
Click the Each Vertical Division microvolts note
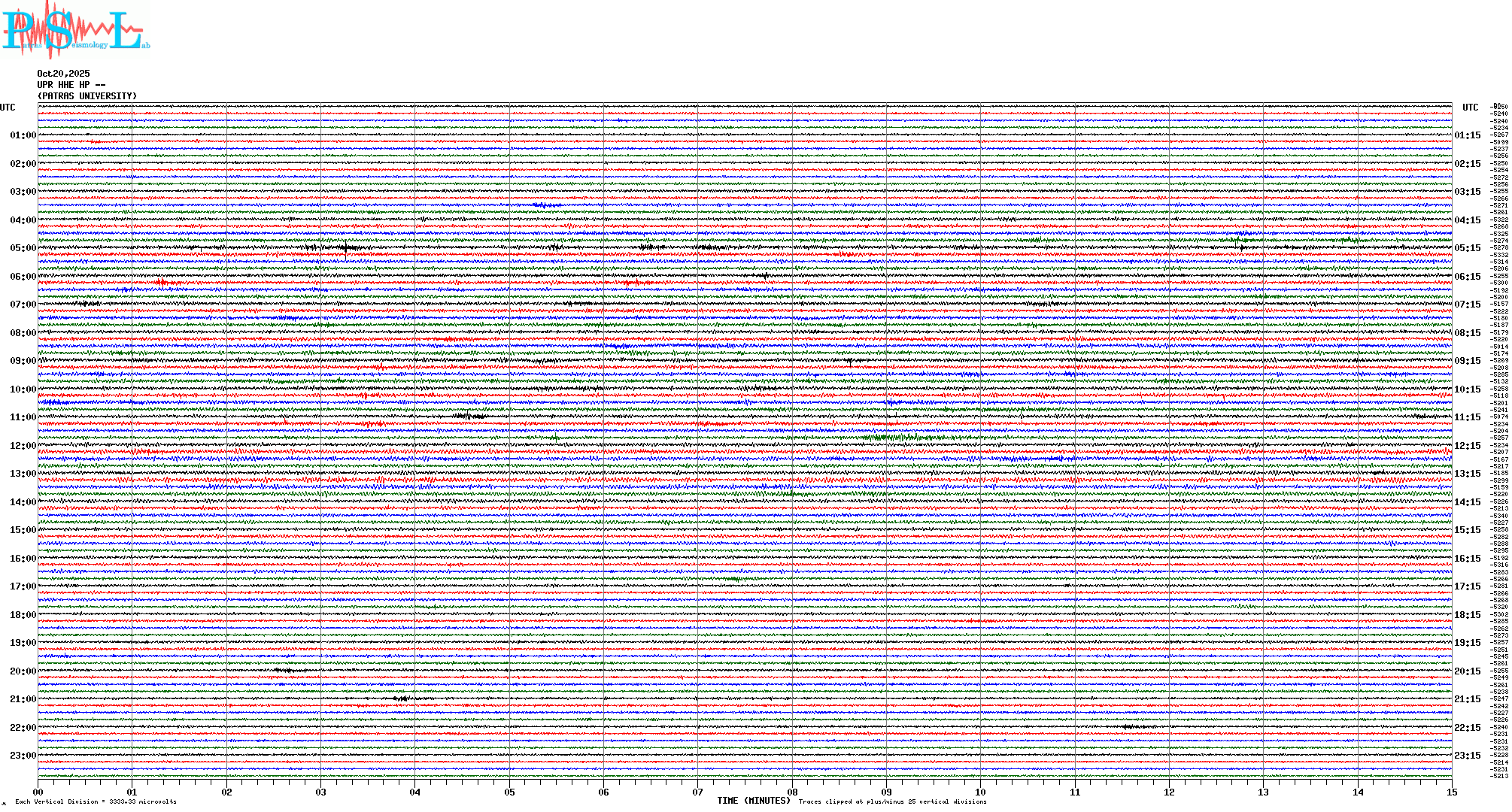click(96, 801)
